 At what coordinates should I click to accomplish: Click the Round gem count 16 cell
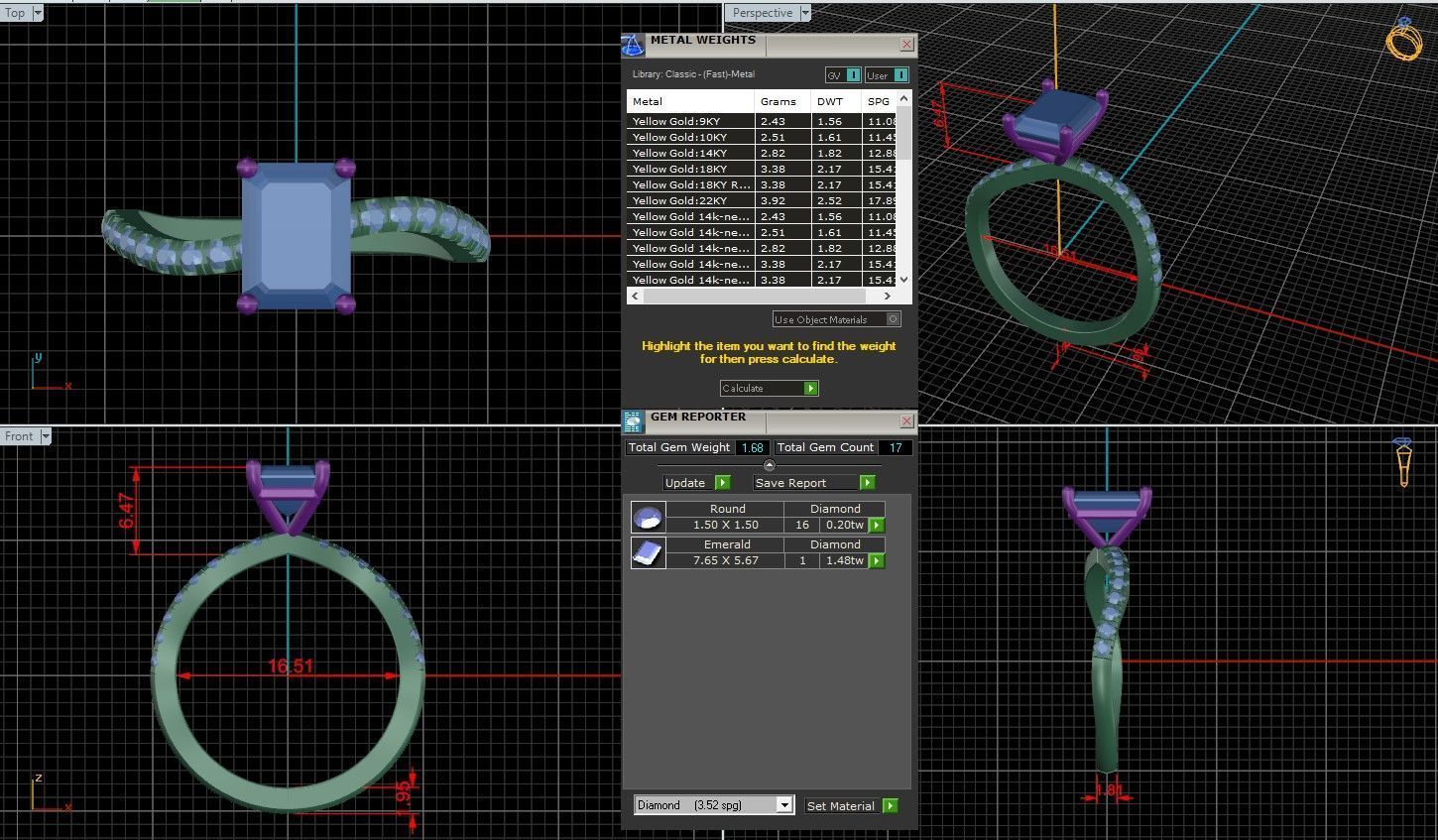pos(801,525)
